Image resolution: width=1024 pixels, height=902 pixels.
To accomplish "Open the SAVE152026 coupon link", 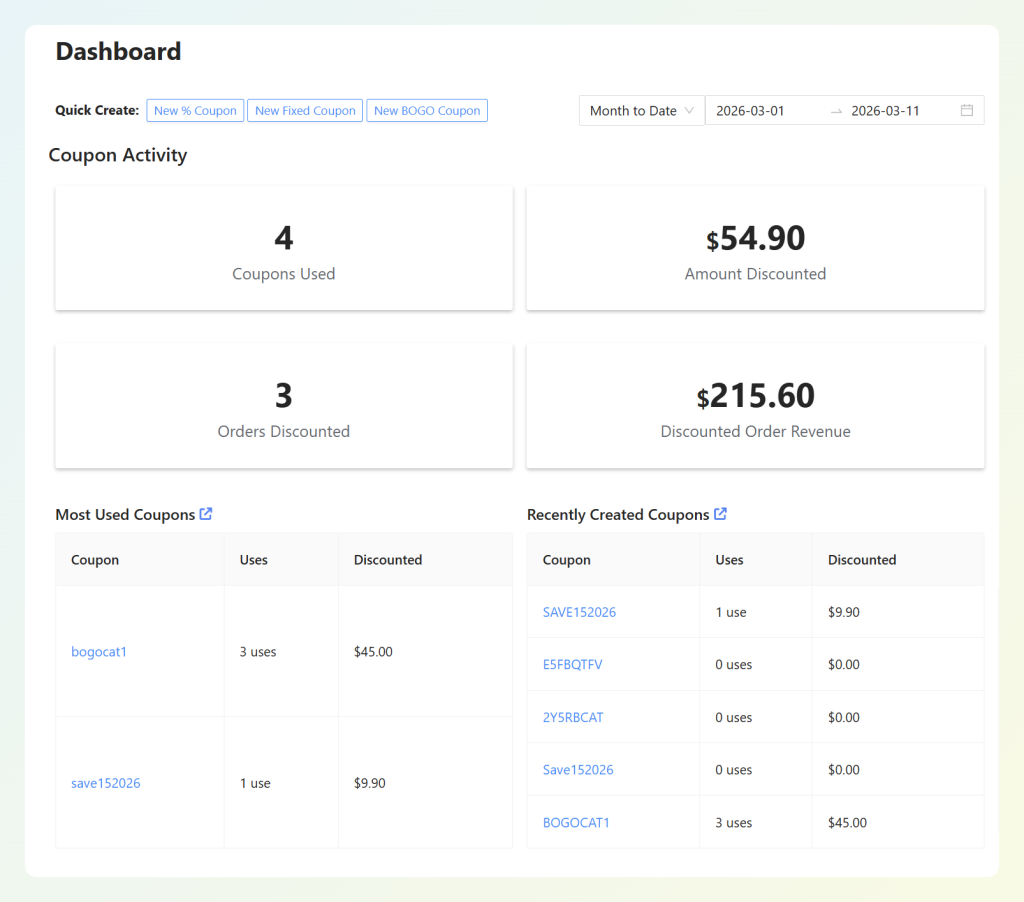I will click(578, 611).
